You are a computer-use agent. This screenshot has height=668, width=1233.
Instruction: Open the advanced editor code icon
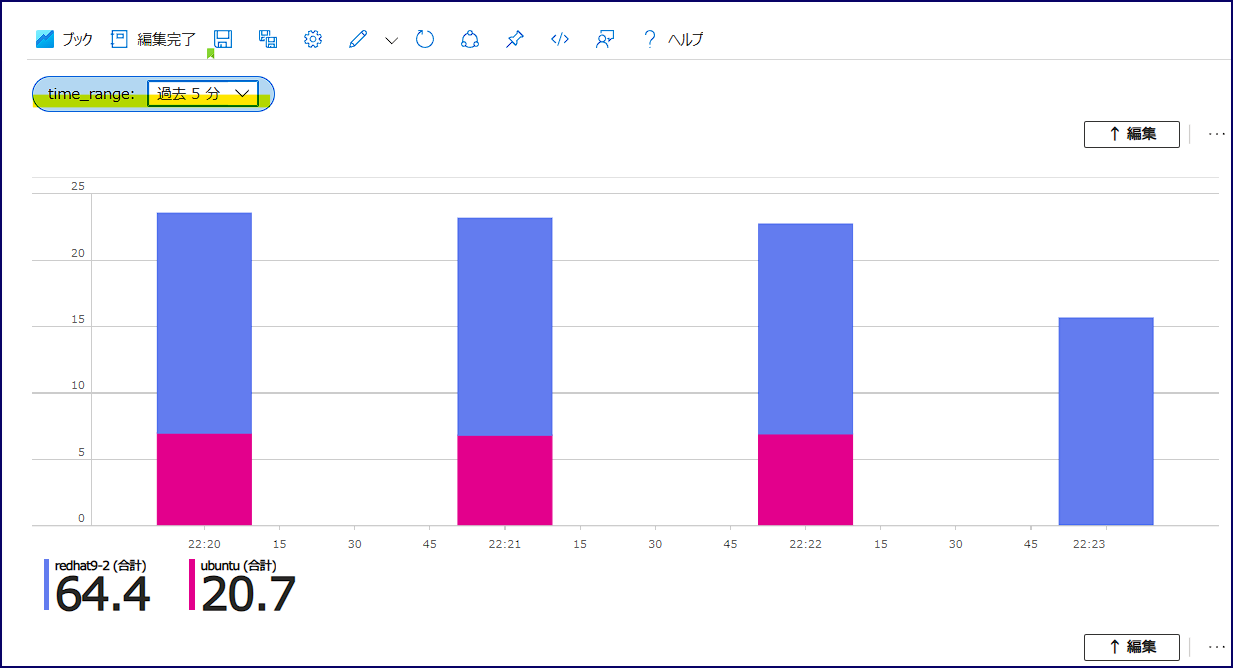pos(560,39)
